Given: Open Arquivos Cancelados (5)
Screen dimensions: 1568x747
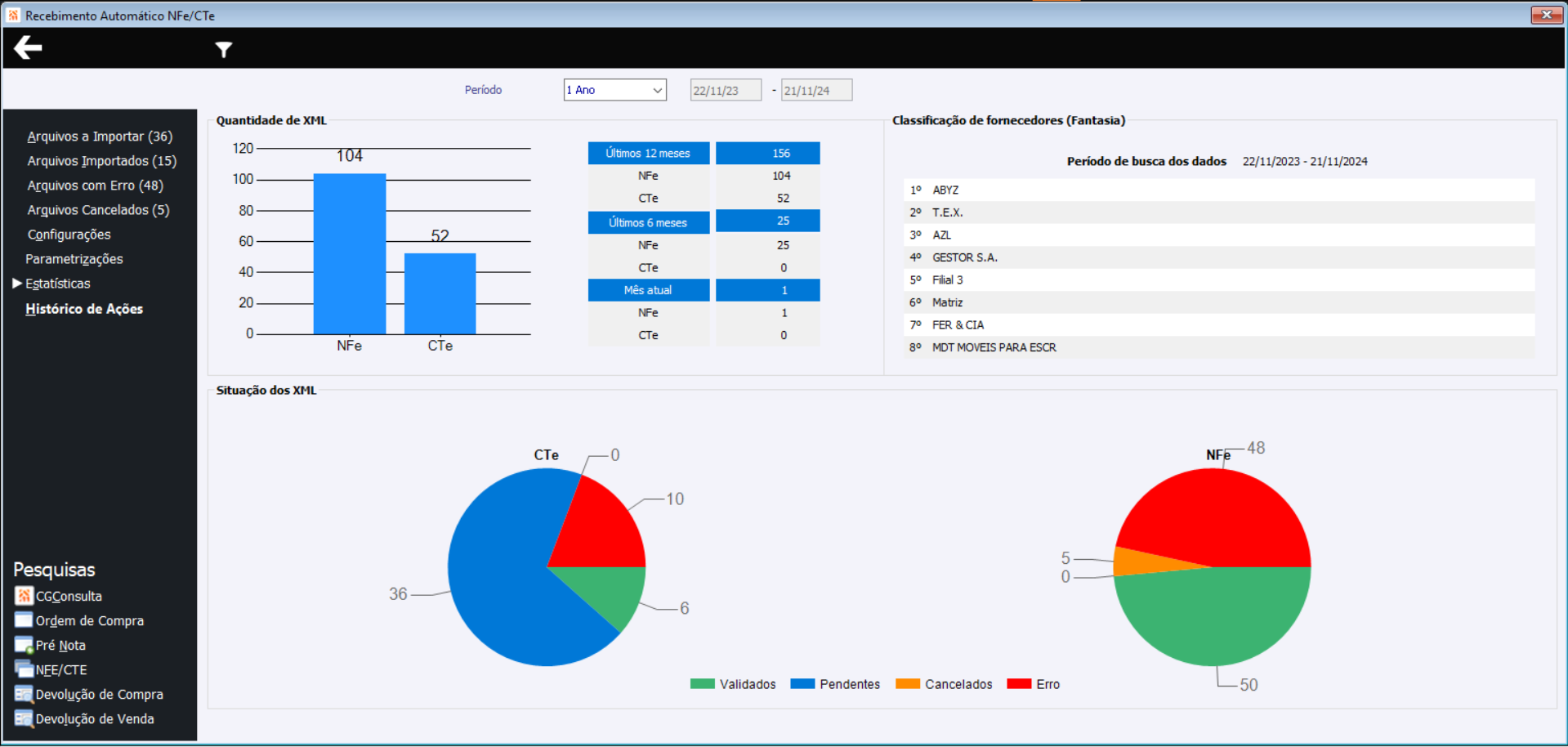Looking at the screenshot, I should [x=99, y=210].
